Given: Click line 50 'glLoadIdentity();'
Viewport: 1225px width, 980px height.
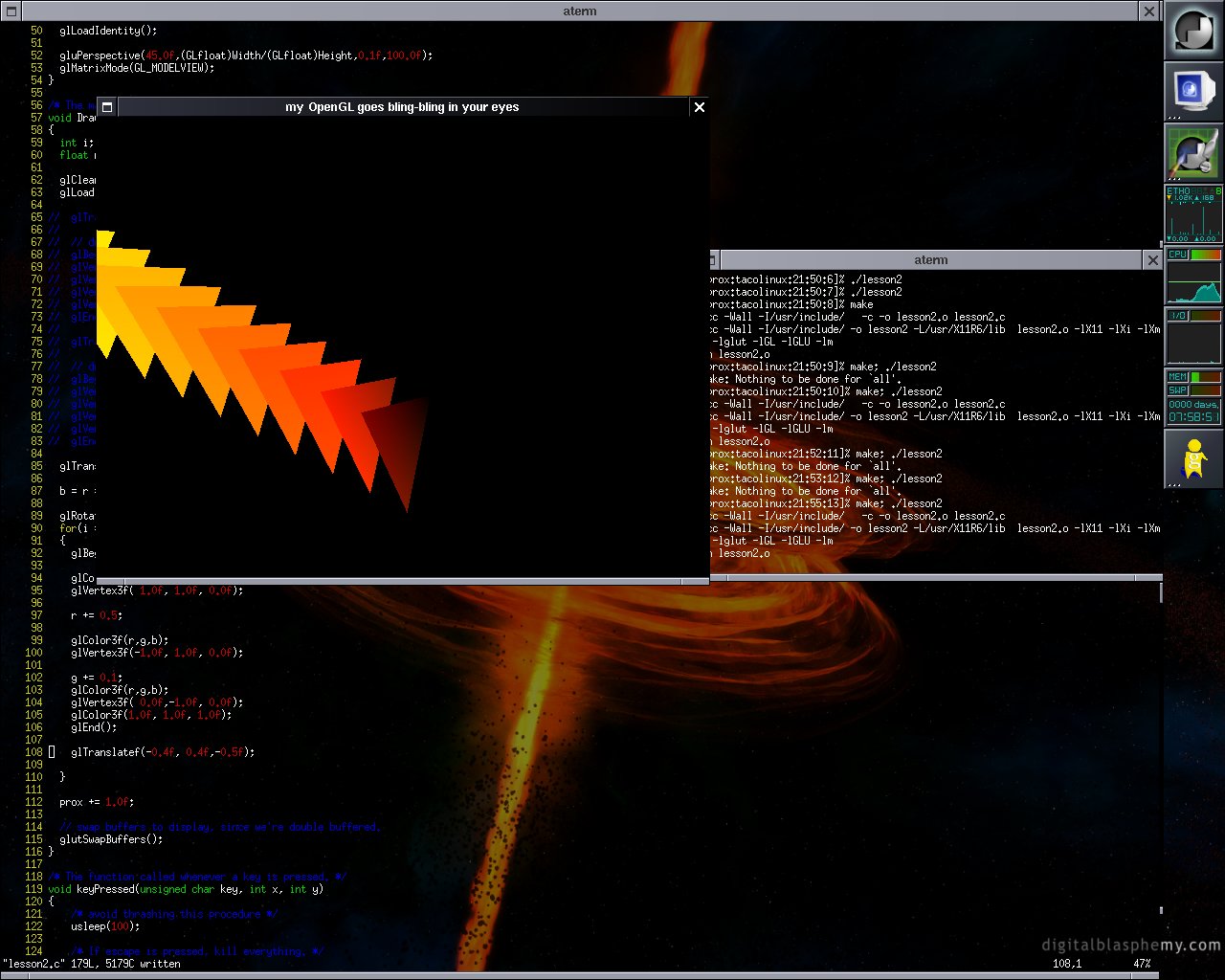Looking at the screenshot, I should 107,31.
